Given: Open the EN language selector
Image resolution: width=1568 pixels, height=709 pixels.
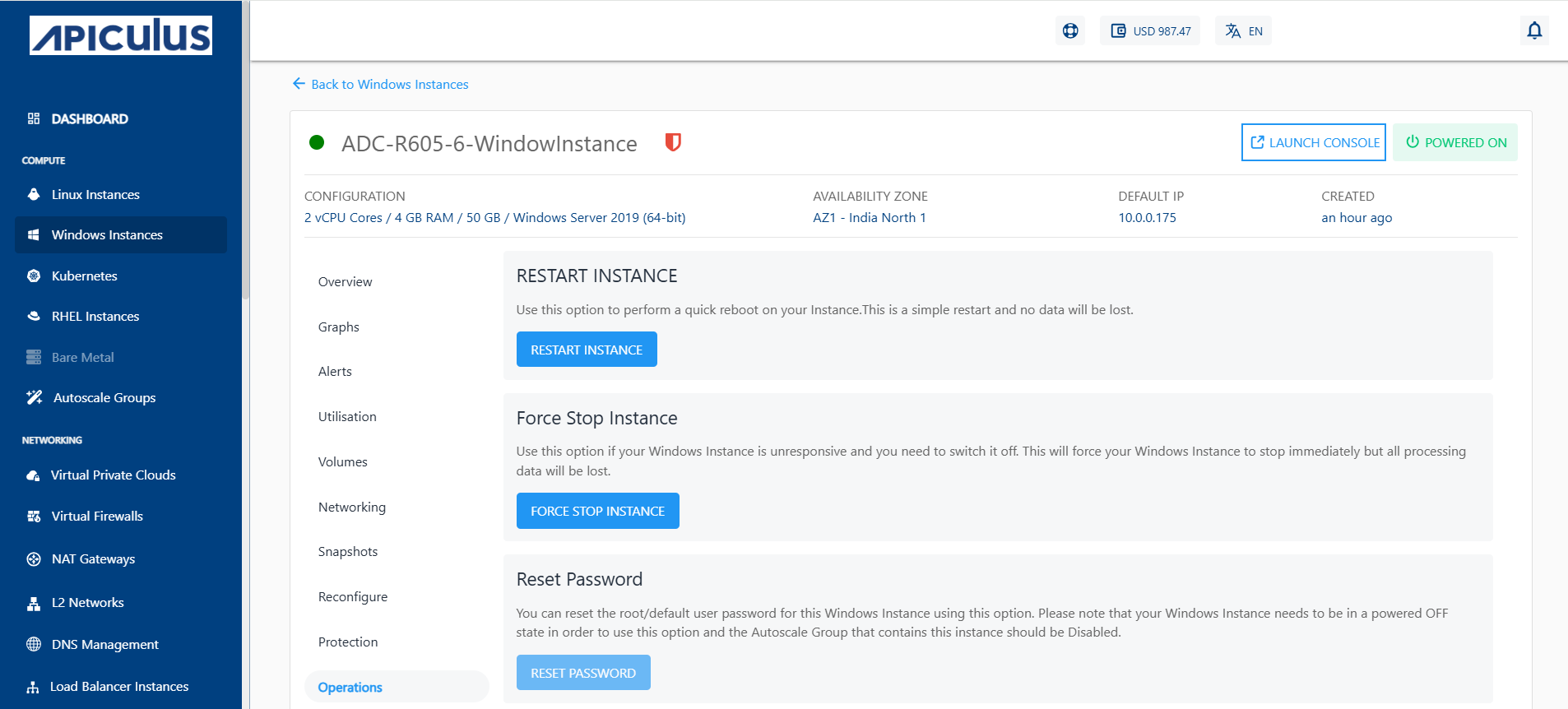Looking at the screenshot, I should pos(1243,31).
